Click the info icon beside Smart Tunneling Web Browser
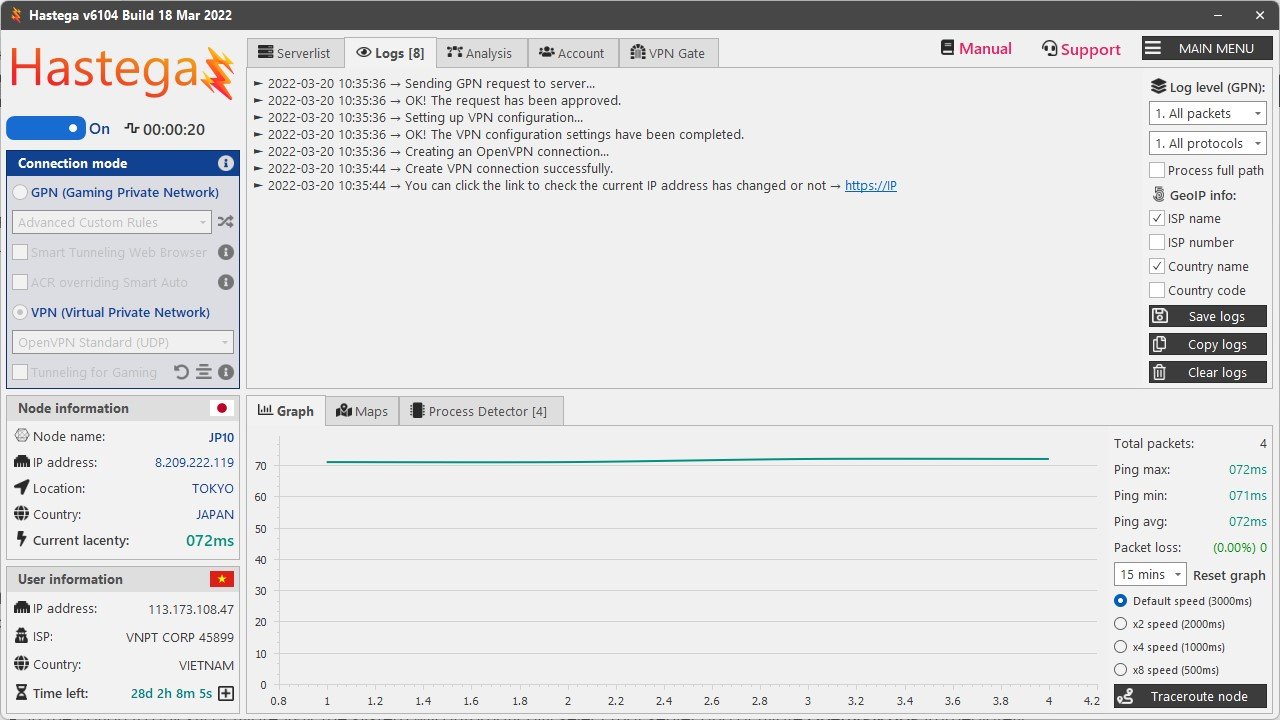 click(x=226, y=252)
